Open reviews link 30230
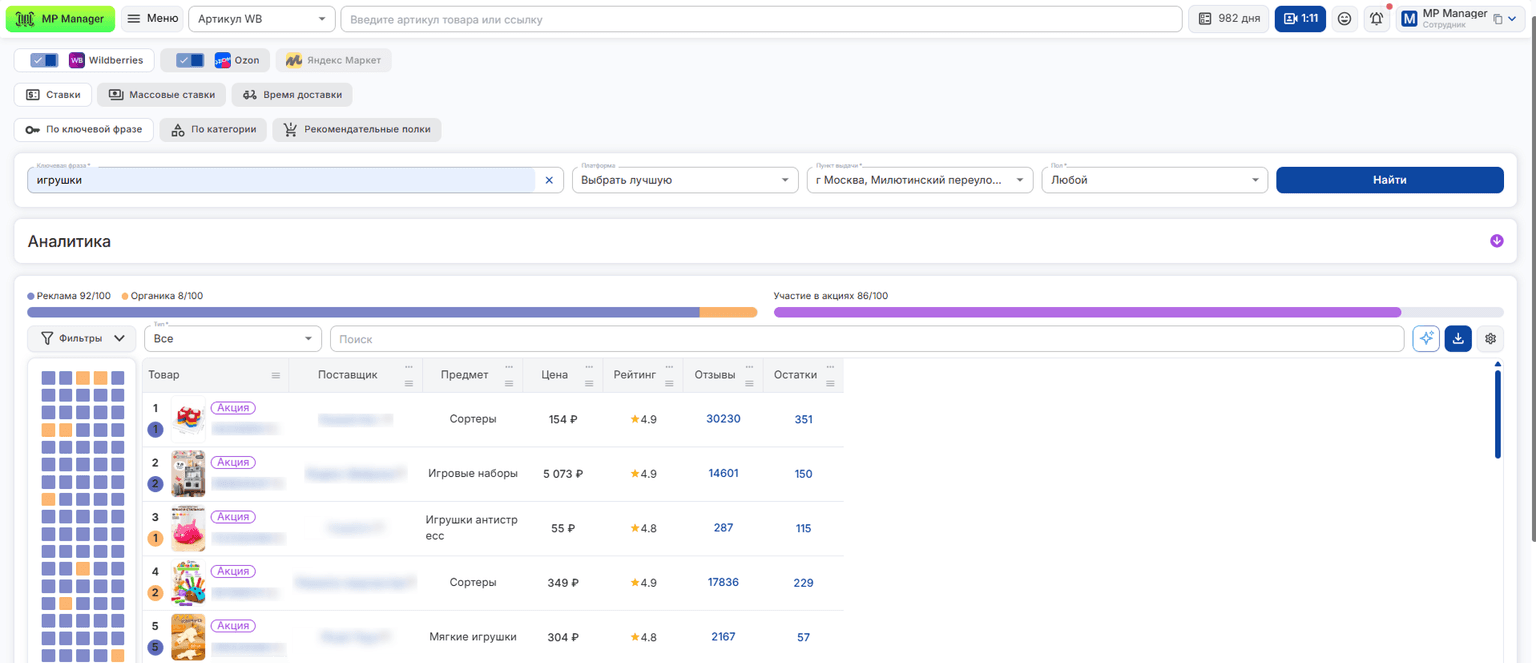 tap(723, 419)
